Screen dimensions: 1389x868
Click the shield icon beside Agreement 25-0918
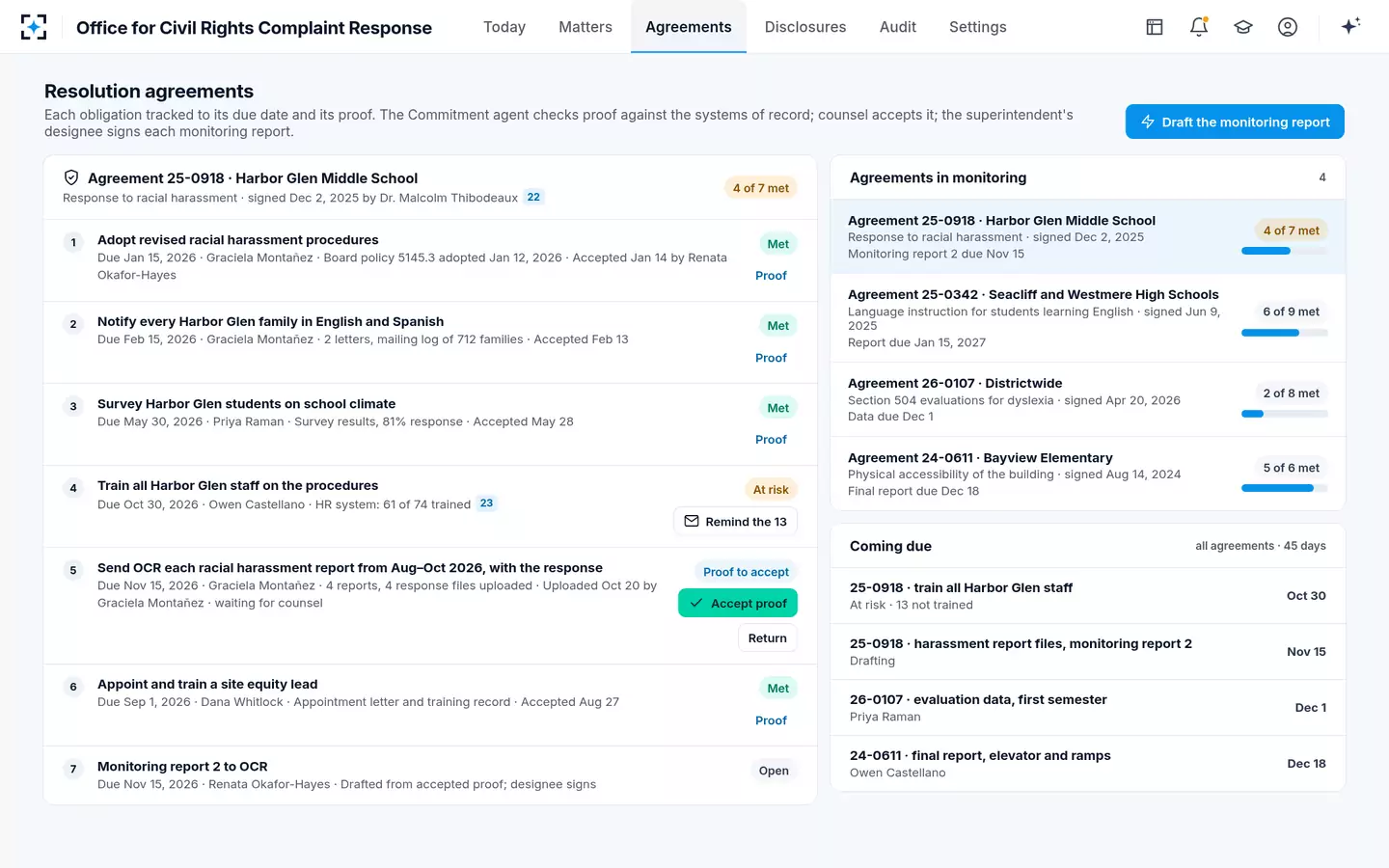(70, 177)
